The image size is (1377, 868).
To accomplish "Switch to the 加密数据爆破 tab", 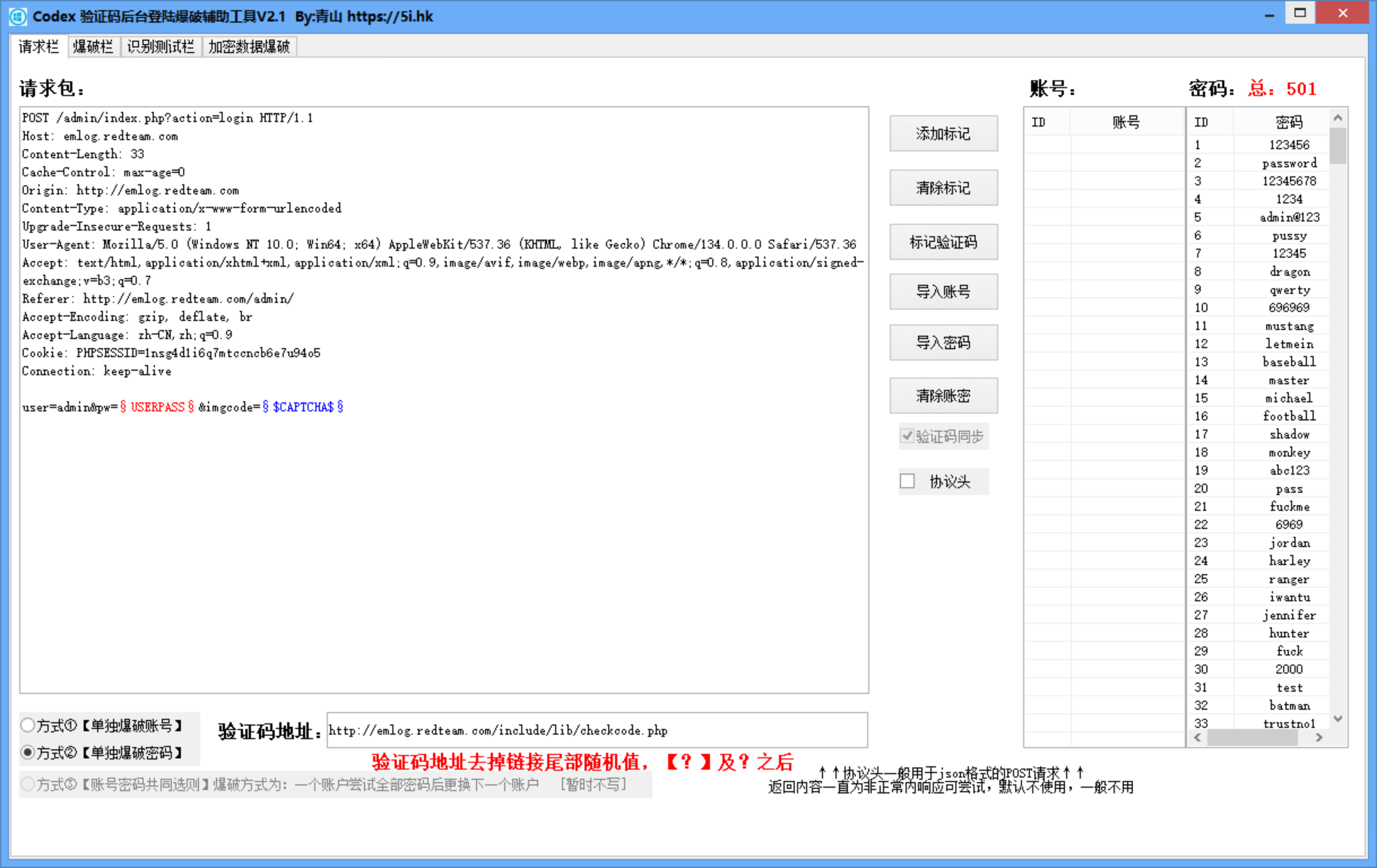I will [x=249, y=47].
